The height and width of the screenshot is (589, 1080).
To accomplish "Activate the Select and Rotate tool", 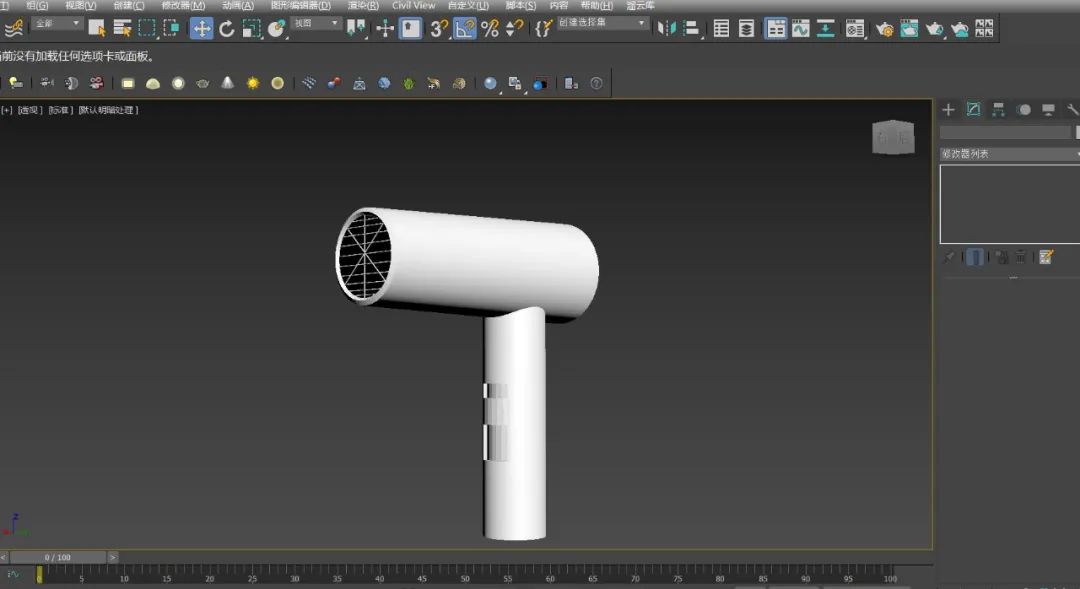I will pos(226,28).
